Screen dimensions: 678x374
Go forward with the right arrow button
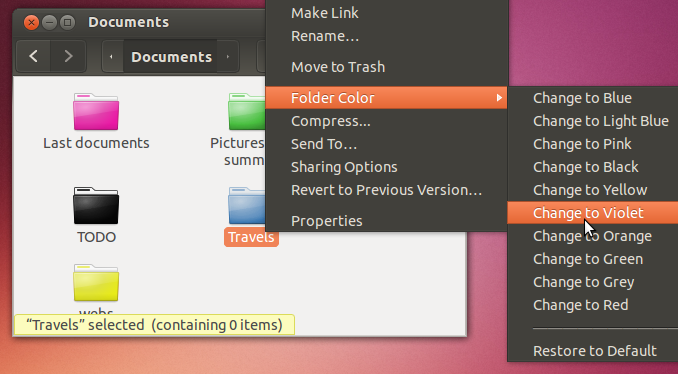point(68,56)
